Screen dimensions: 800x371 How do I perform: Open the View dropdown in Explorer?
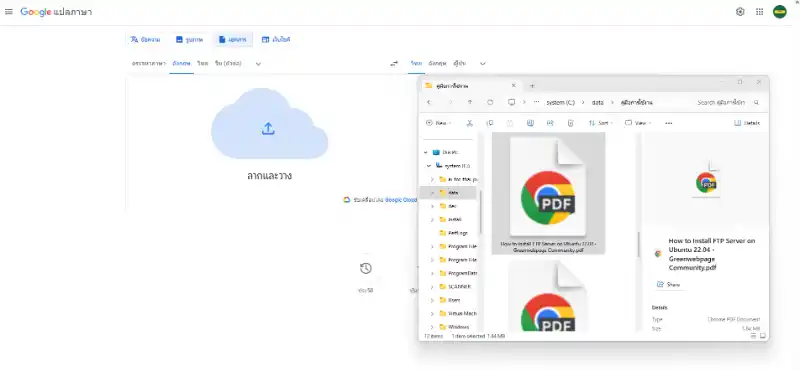point(638,123)
